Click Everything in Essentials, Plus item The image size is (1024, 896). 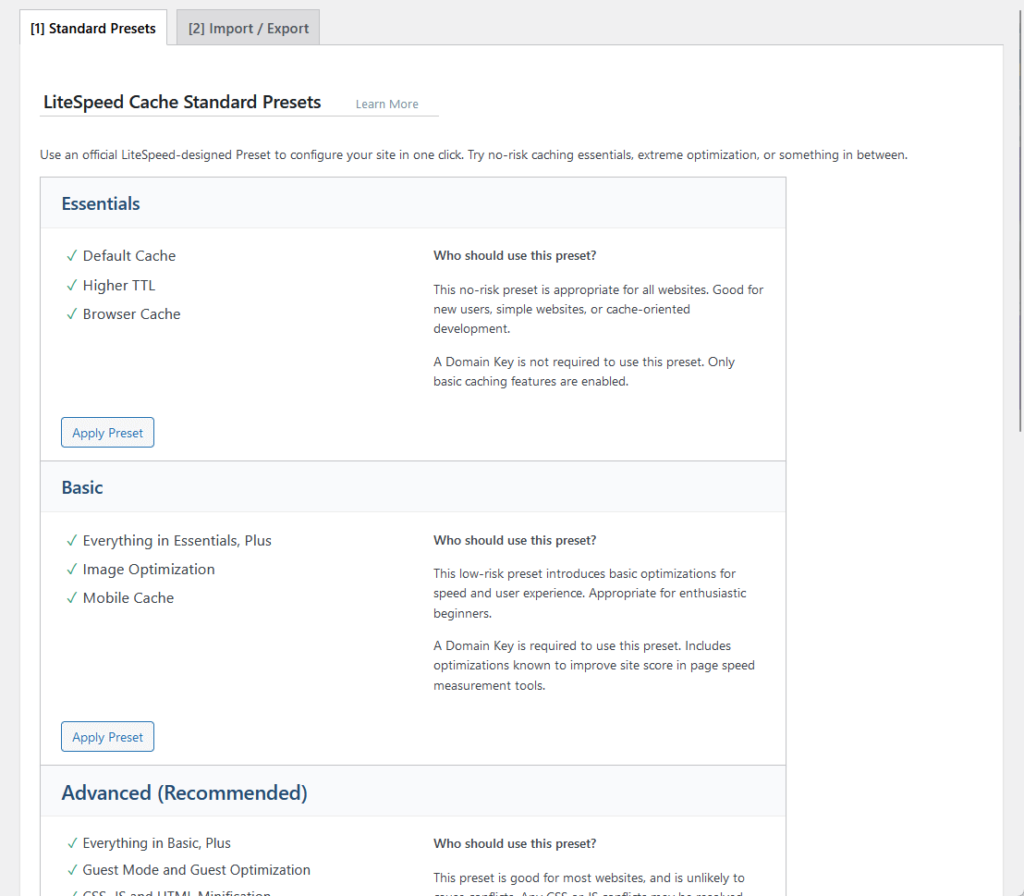pyautogui.click(x=177, y=541)
